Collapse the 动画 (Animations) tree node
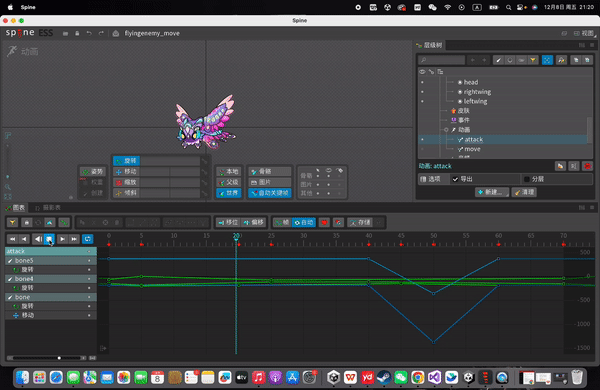The width and height of the screenshot is (600, 390). (446, 130)
